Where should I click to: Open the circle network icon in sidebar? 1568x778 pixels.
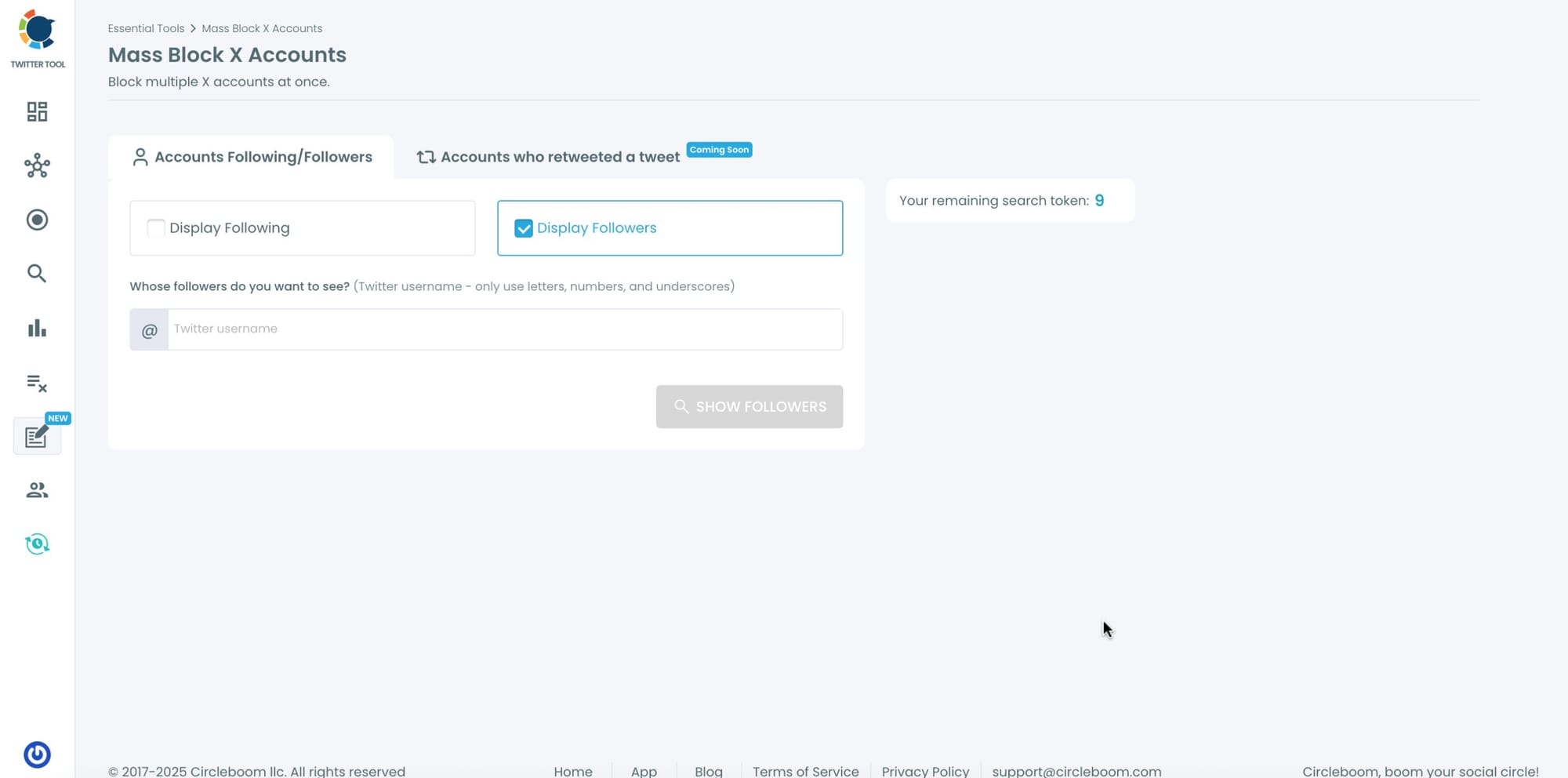(37, 165)
